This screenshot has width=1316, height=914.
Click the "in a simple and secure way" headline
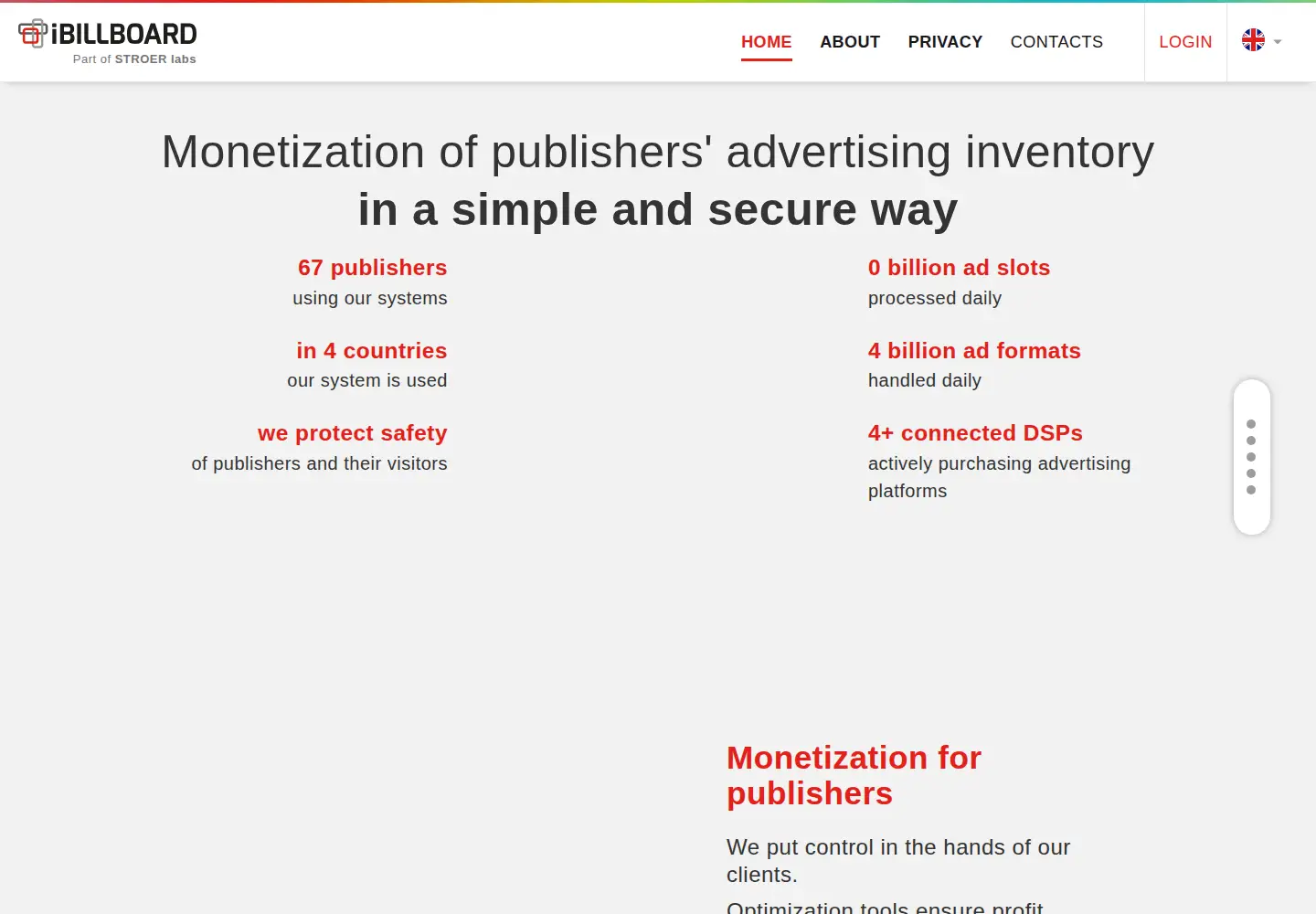[658, 210]
